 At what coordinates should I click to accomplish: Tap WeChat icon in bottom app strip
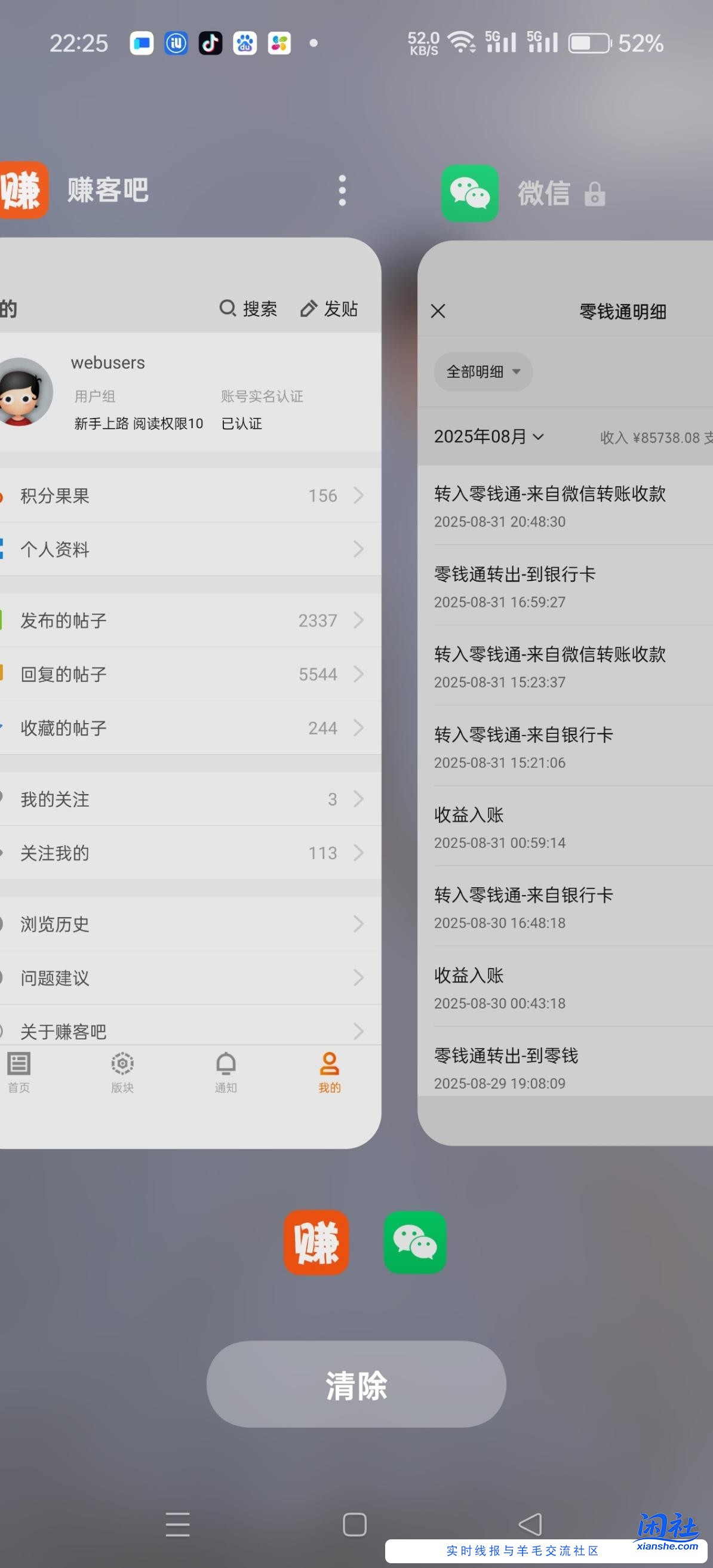point(415,1243)
